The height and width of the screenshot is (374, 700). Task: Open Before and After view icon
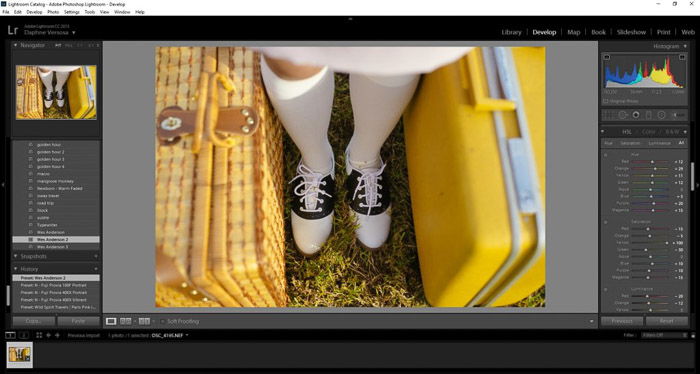click(x=126, y=321)
